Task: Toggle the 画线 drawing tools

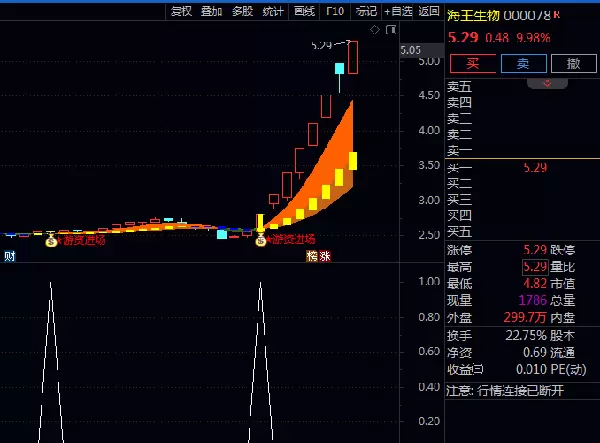Action: tap(304, 11)
